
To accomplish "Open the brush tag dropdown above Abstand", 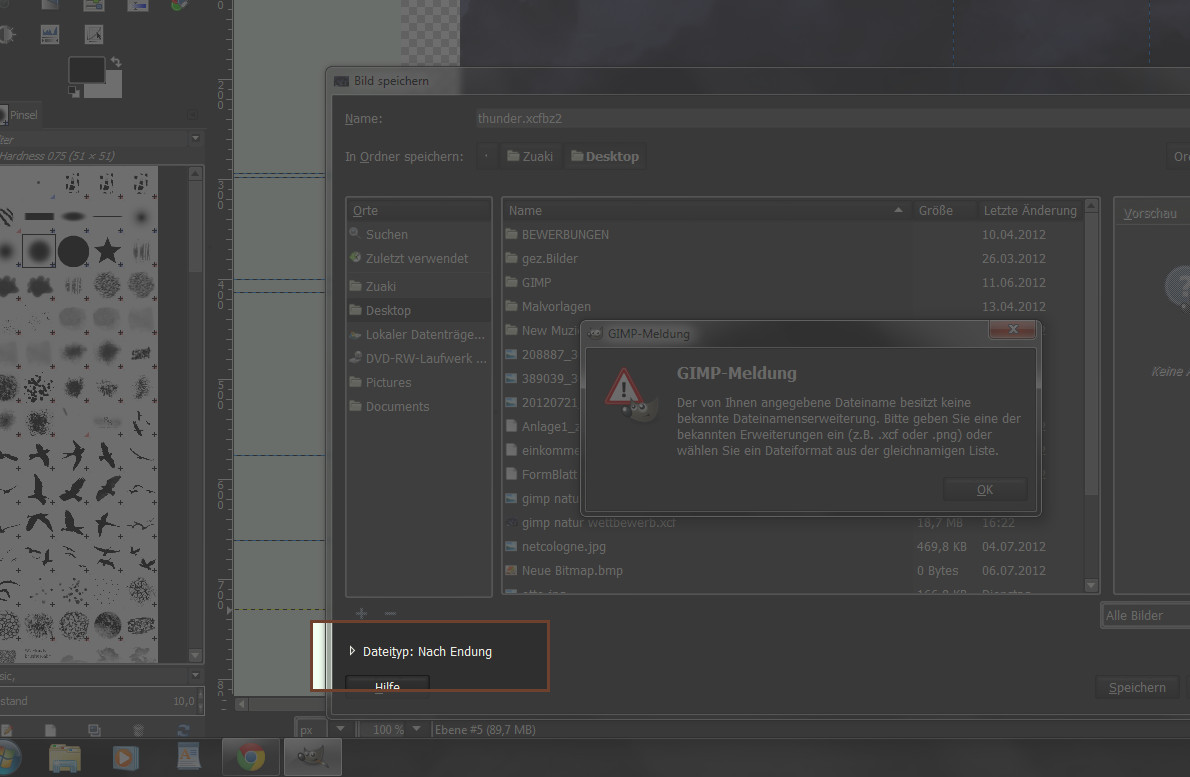I will click(x=195, y=675).
